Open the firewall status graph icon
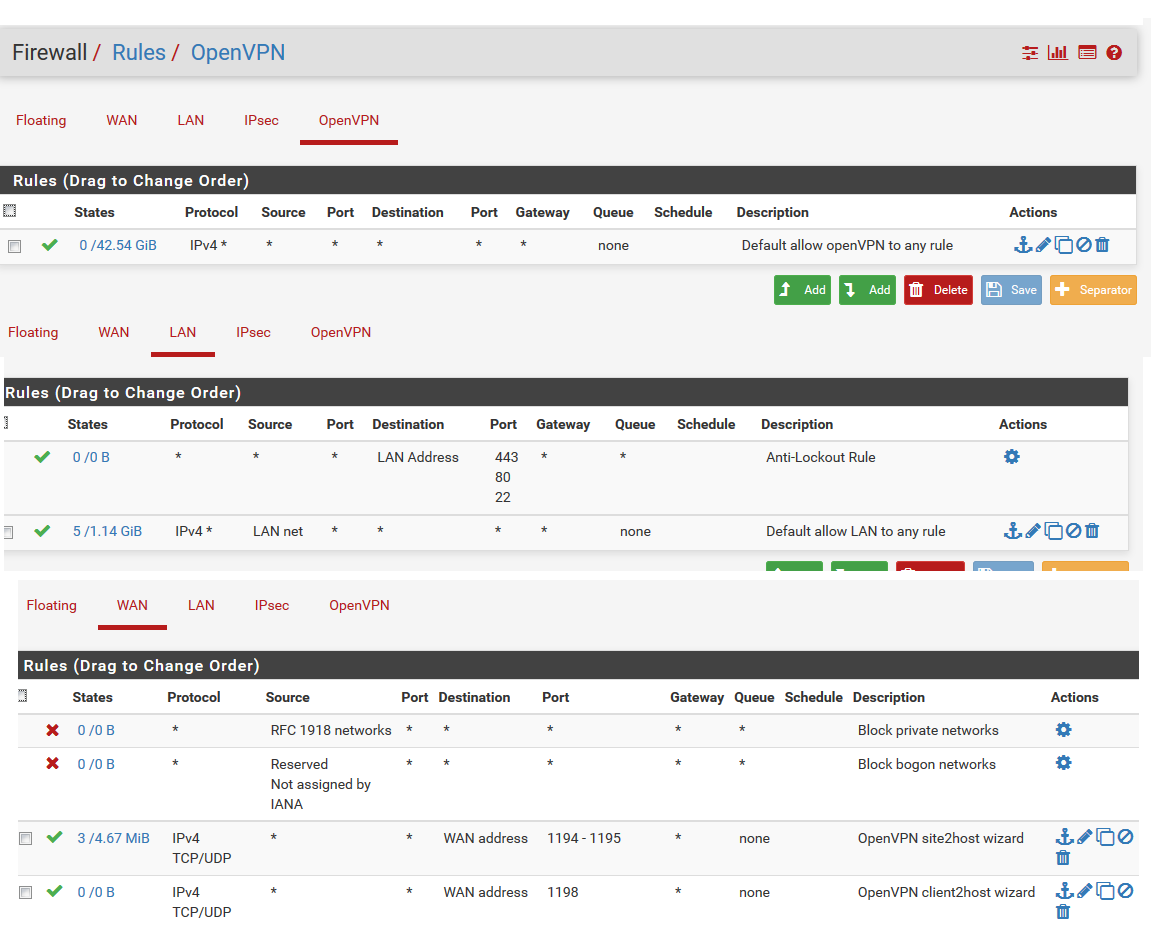The height and width of the screenshot is (937, 1161). (1058, 53)
